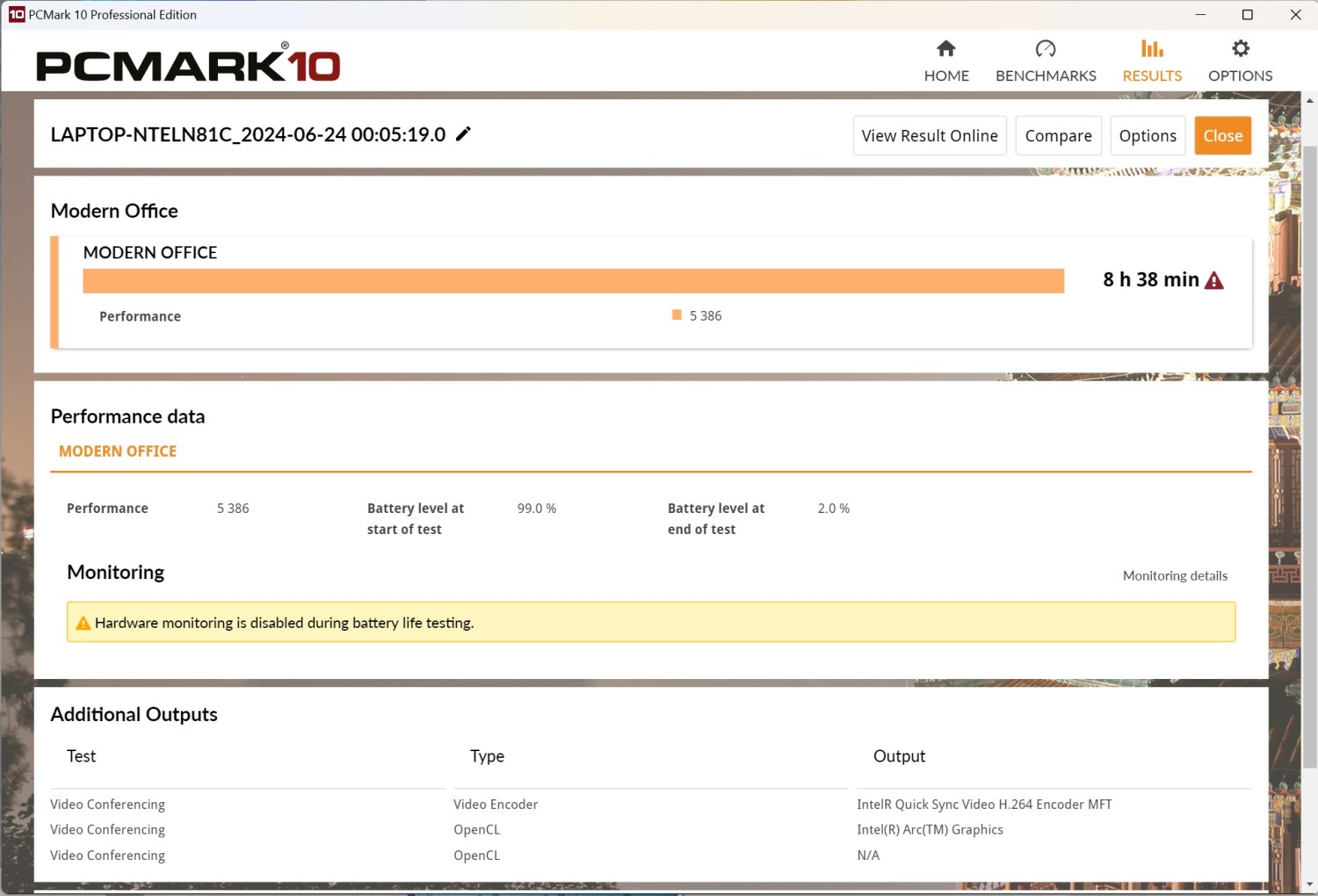Click the Modern Office section heading
Image resolution: width=1318 pixels, height=896 pixels.
(114, 211)
